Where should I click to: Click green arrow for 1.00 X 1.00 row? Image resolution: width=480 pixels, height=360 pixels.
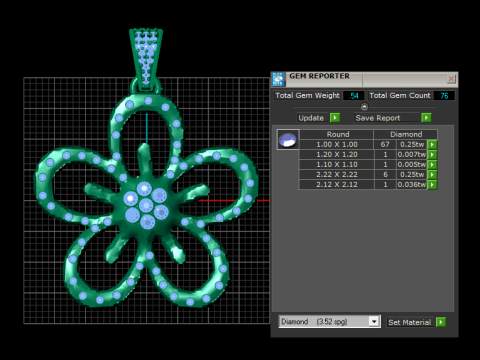(432, 145)
